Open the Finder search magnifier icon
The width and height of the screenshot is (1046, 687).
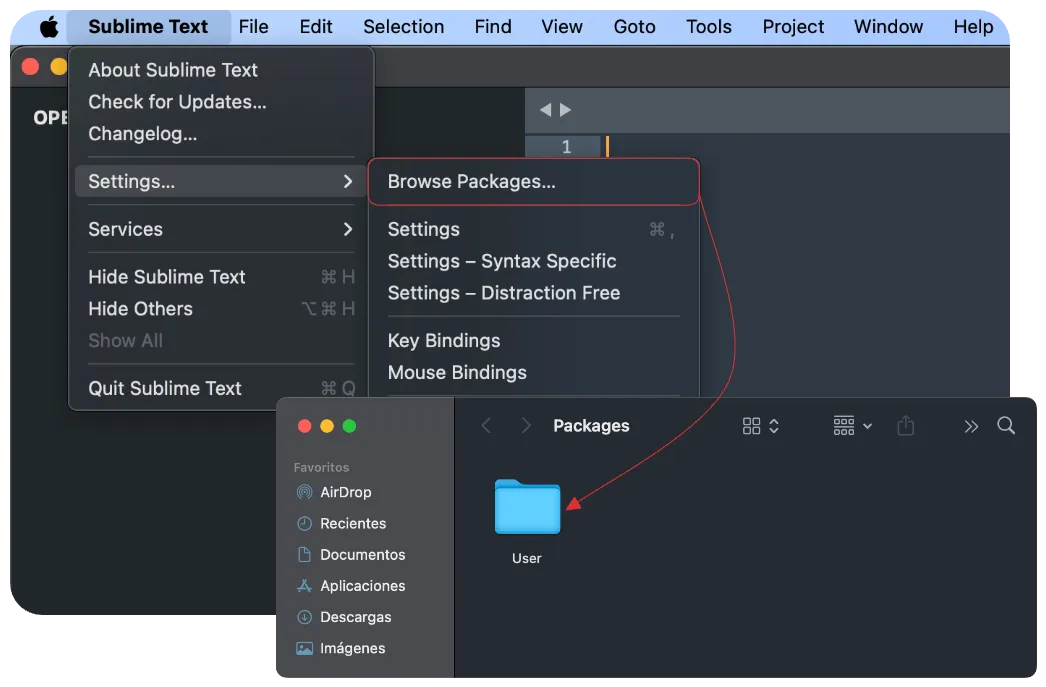(1006, 426)
